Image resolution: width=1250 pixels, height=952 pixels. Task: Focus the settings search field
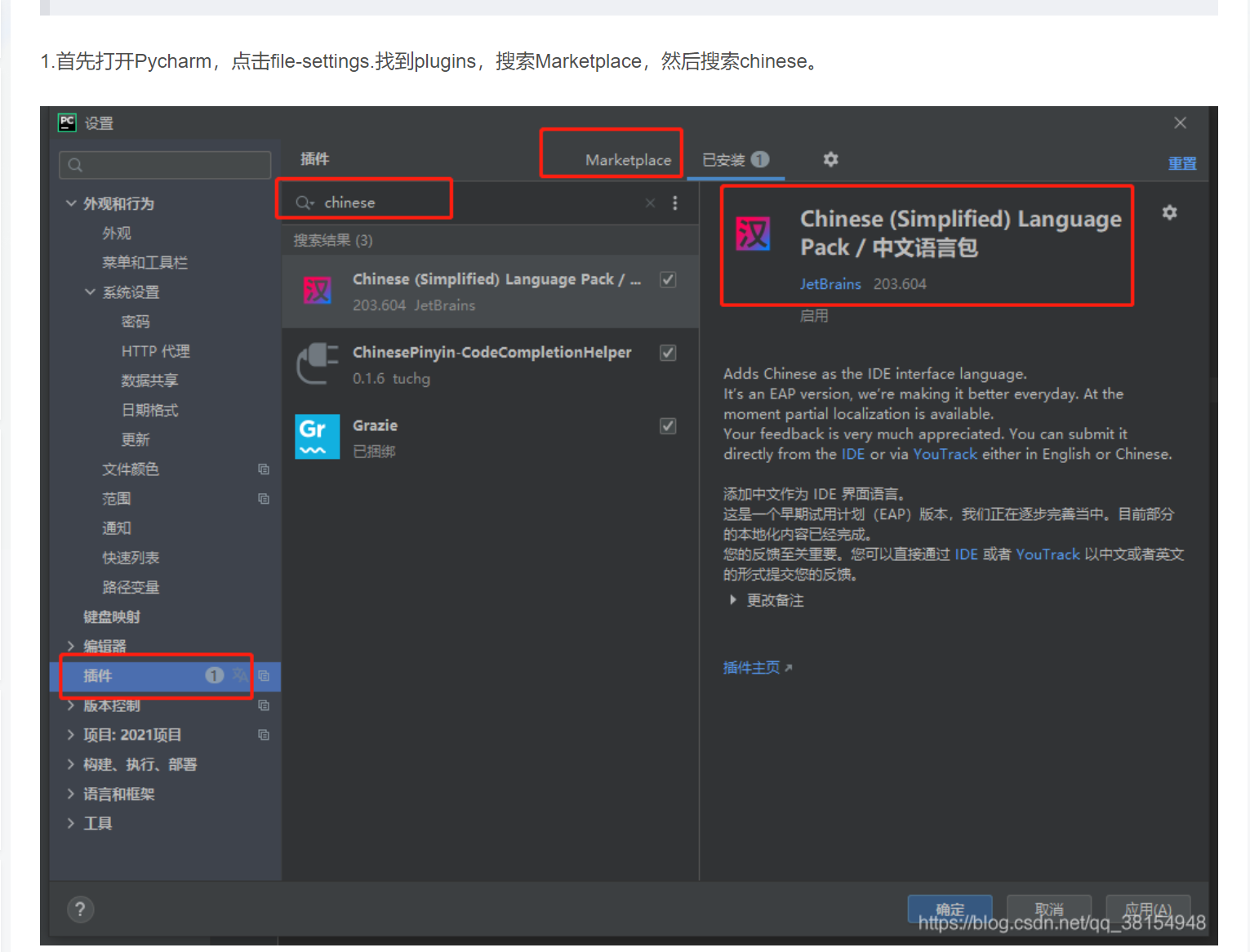coord(165,165)
